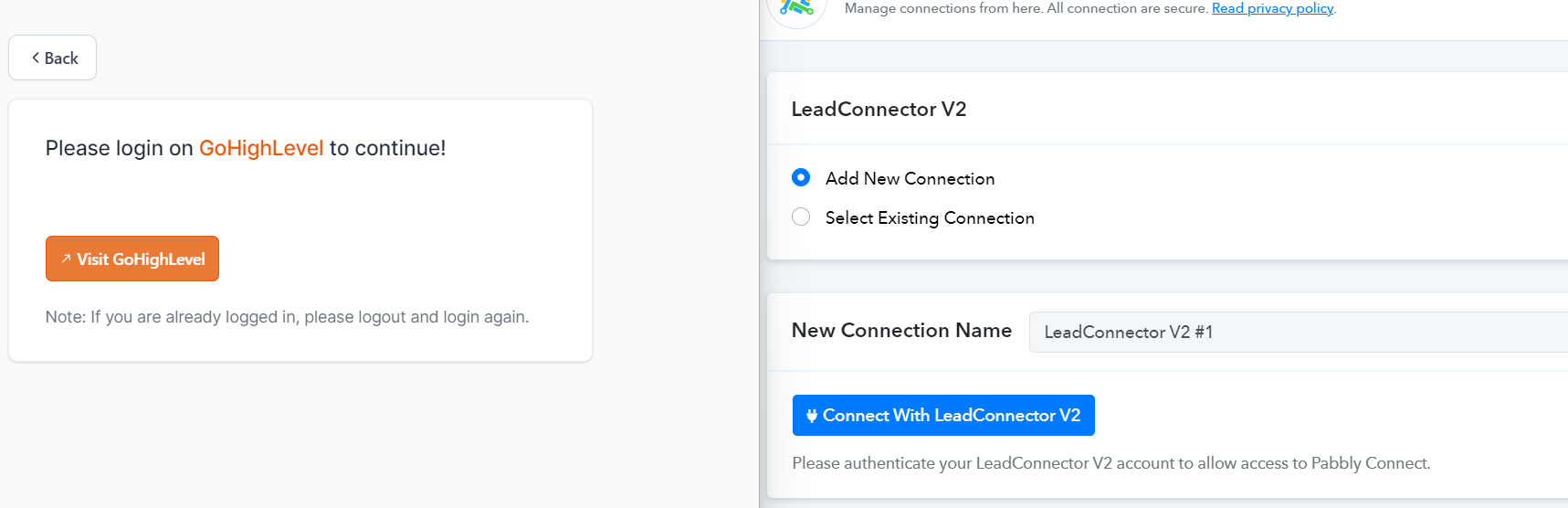Screen dimensions: 1568x508
Task: Click the arrow icon beside Visit GoHighLevel
Action: (66, 259)
